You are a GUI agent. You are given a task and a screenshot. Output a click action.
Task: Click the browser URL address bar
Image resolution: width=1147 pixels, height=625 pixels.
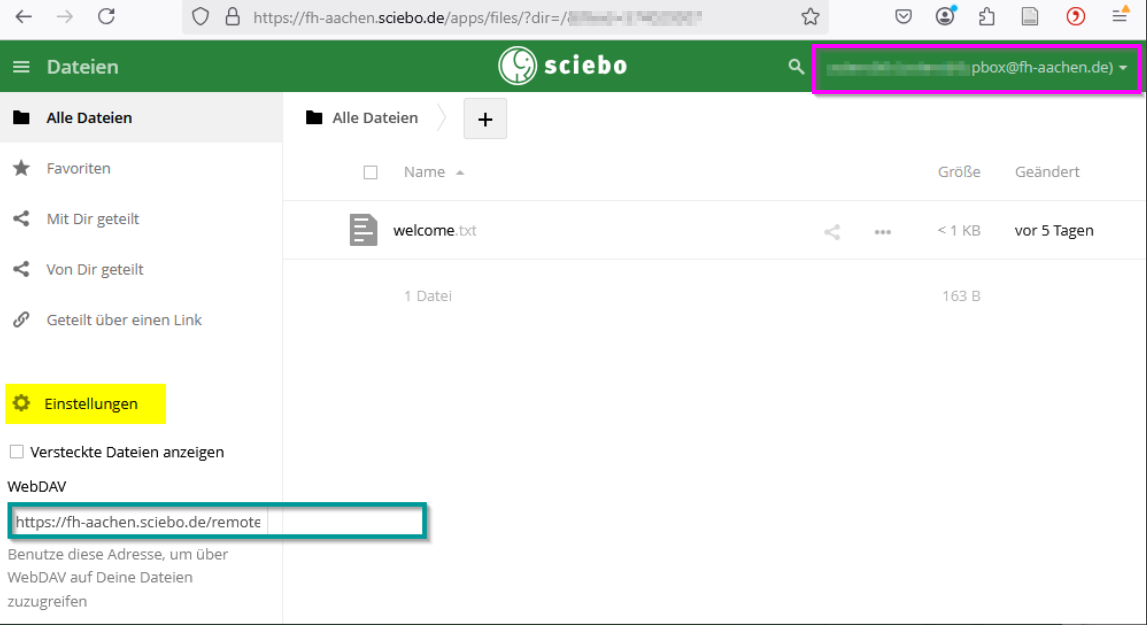coord(505,16)
